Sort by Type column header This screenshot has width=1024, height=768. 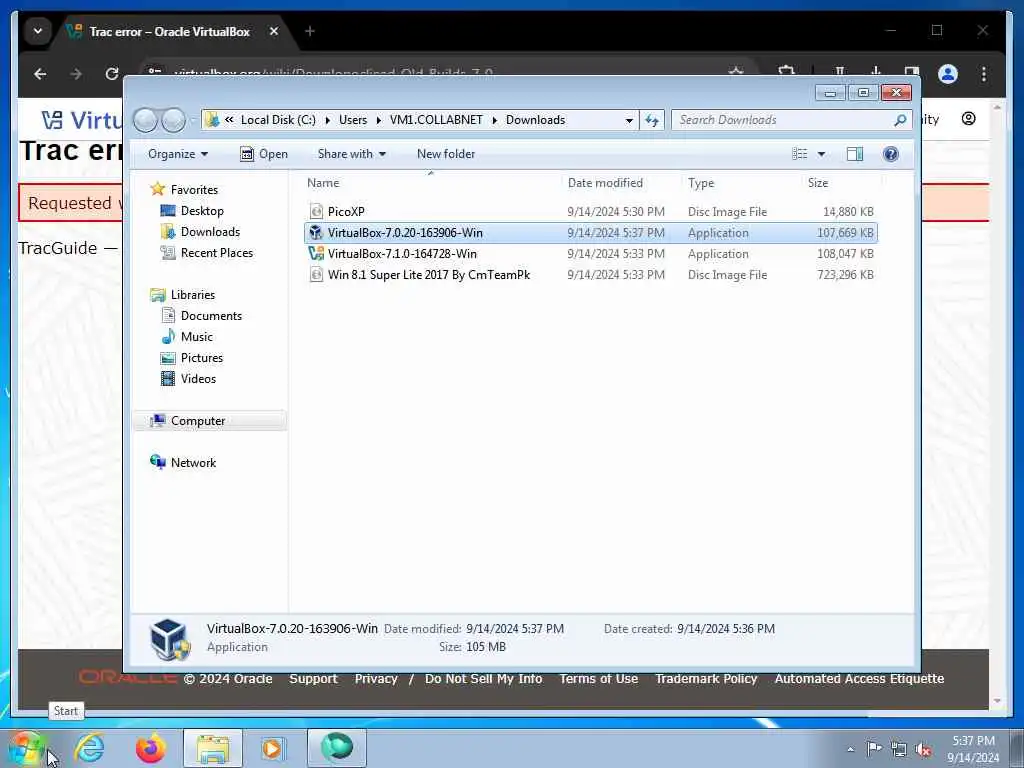pyautogui.click(x=741, y=183)
